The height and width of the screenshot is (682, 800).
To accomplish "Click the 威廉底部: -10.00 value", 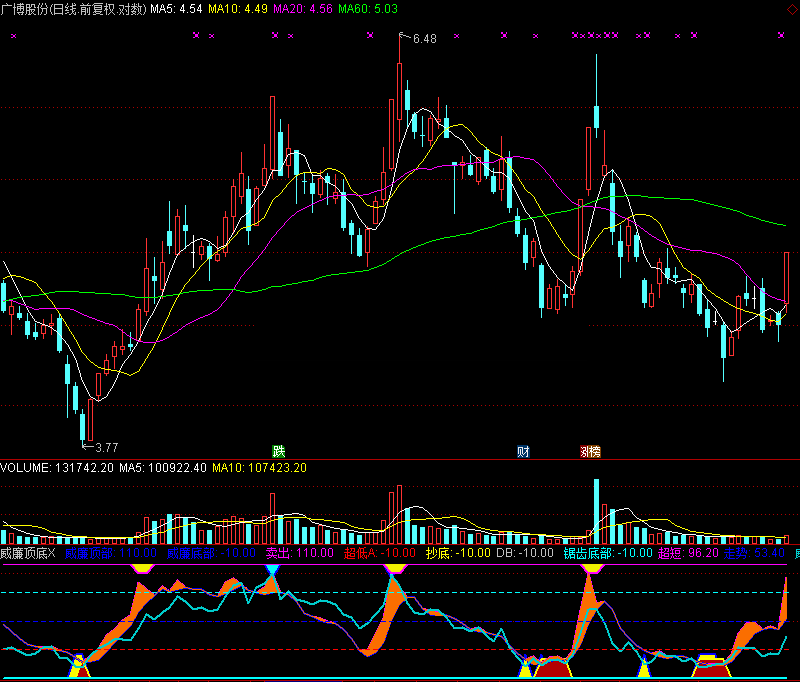I will [x=211, y=553].
